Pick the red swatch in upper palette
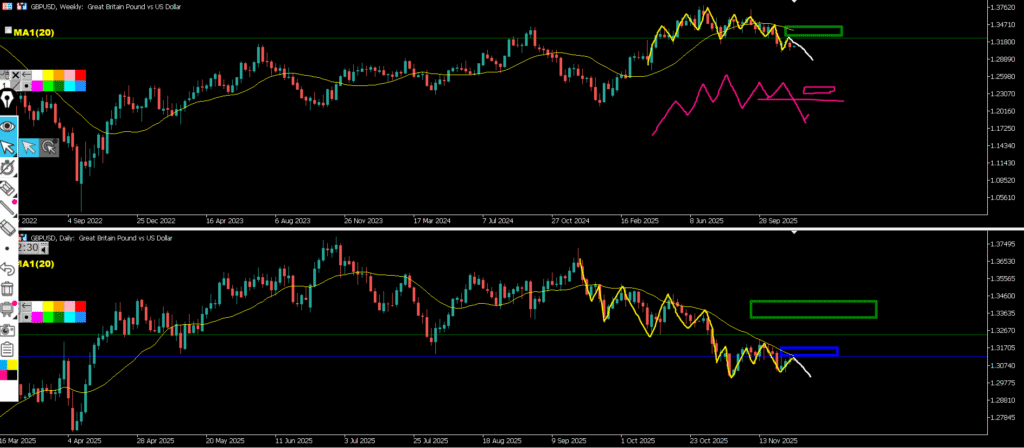Screen dimensions: 1024x448 coord(79,76)
